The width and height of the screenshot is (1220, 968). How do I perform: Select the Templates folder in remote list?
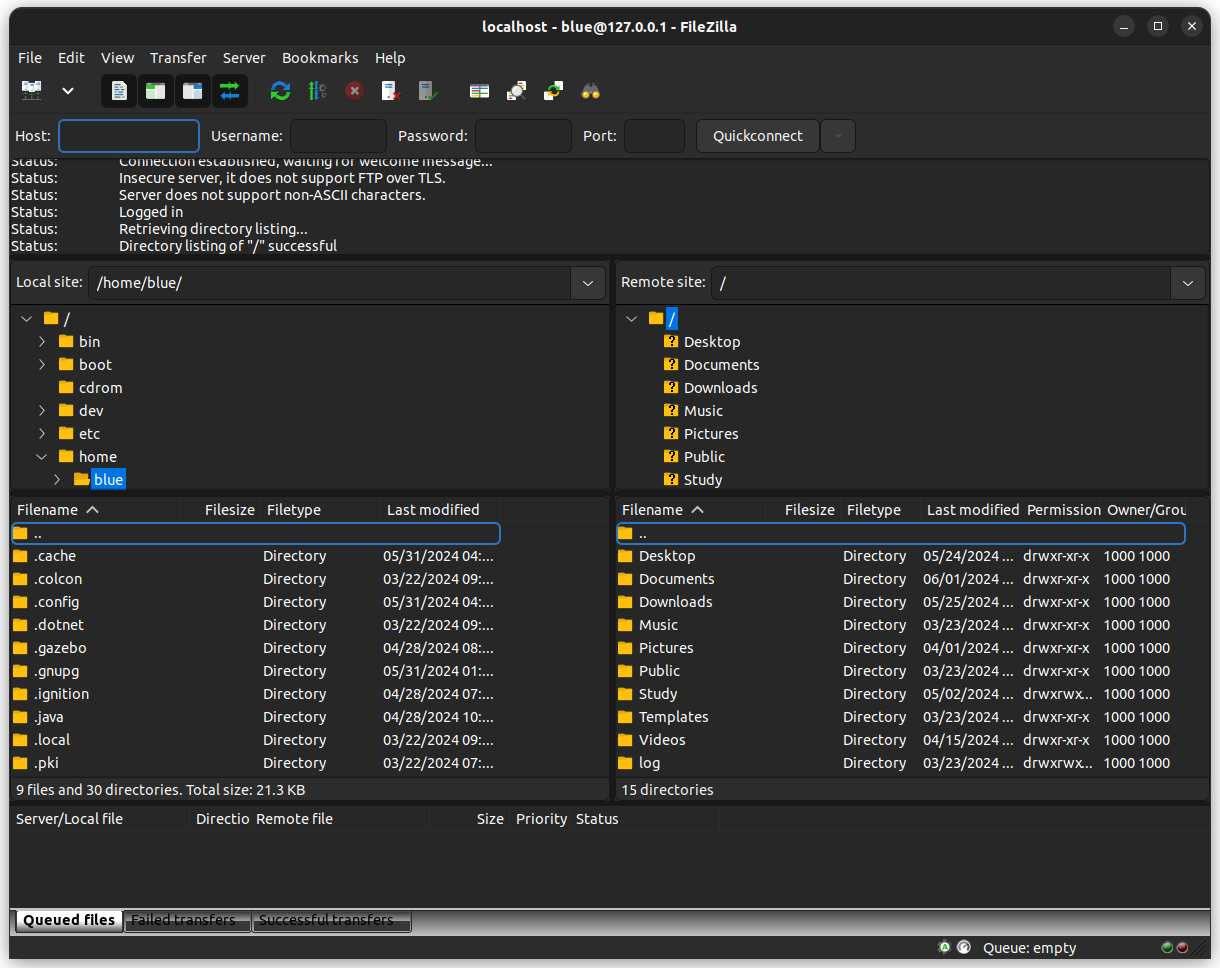pyautogui.click(x=900, y=717)
